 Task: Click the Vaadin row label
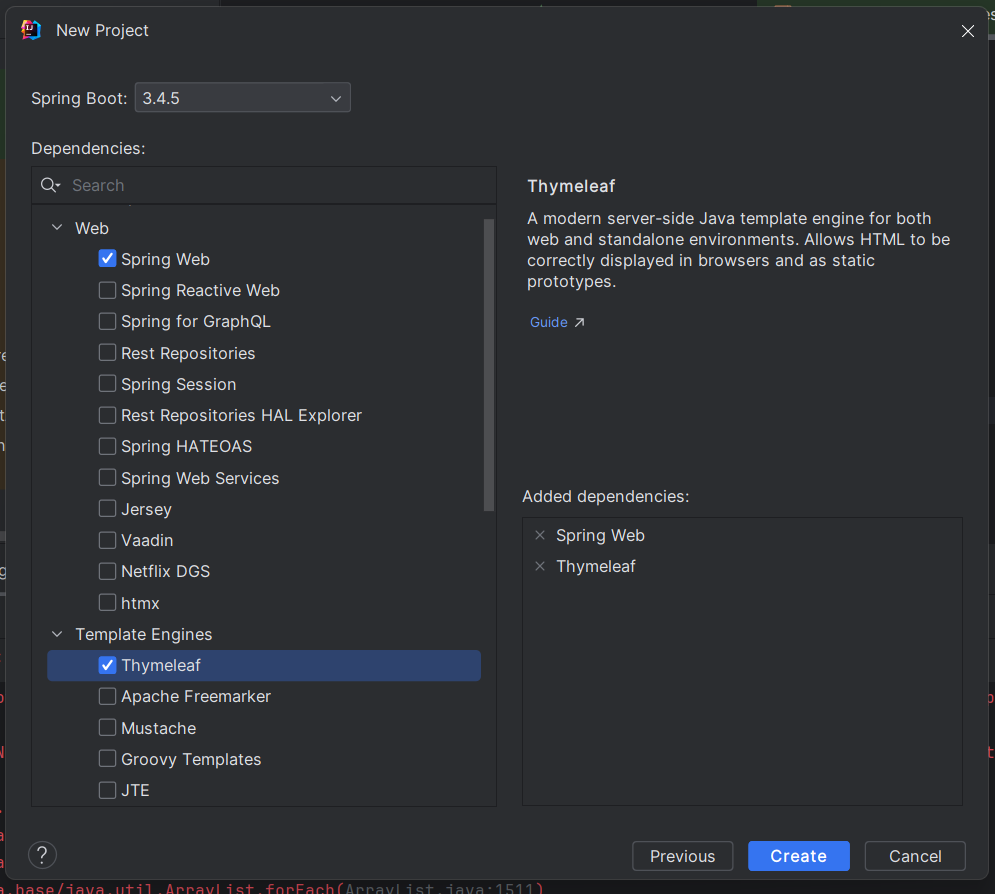(147, 540)
